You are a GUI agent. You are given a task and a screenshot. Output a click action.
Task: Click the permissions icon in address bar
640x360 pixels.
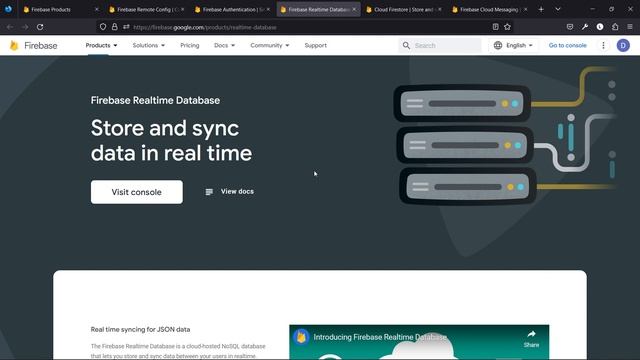point(126,27)
